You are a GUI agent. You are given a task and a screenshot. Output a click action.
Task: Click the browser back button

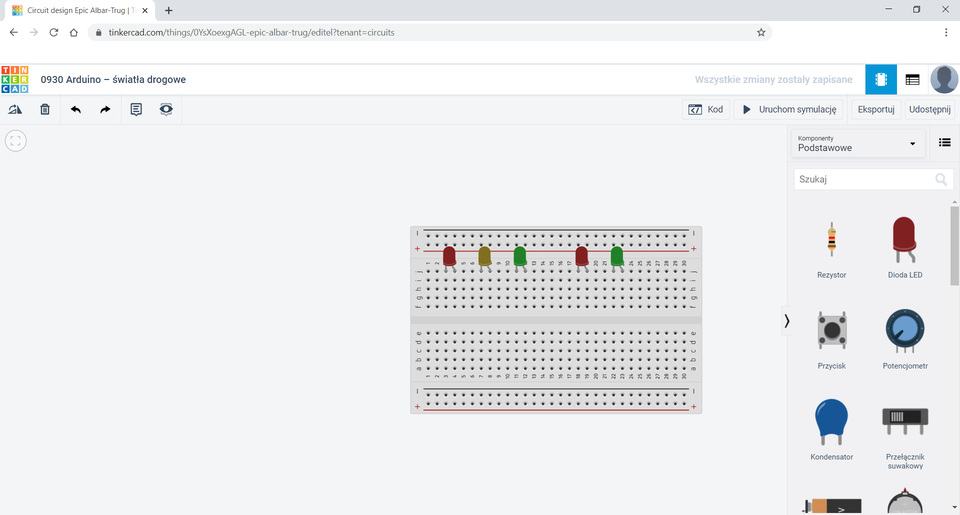[x=13, y=32]
